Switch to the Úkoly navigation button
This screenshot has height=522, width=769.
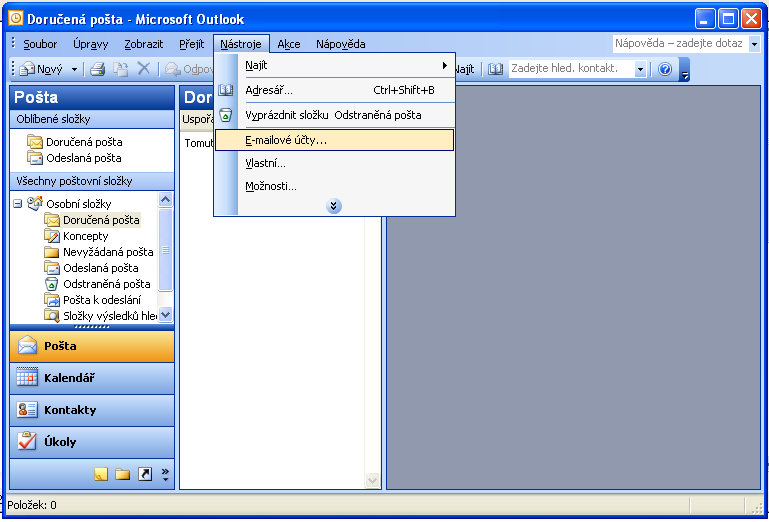pyautogui.click(x=92, y=442)
